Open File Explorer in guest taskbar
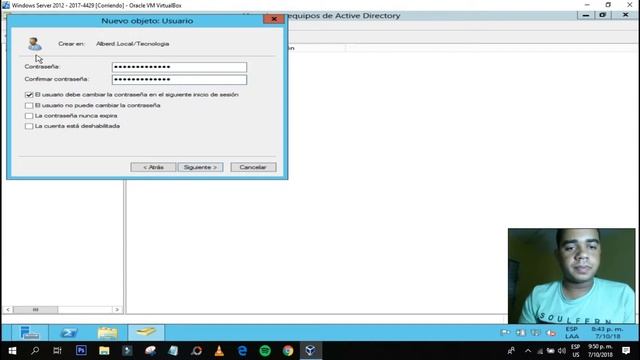The image size is (640, 360). tap(107, 333)
